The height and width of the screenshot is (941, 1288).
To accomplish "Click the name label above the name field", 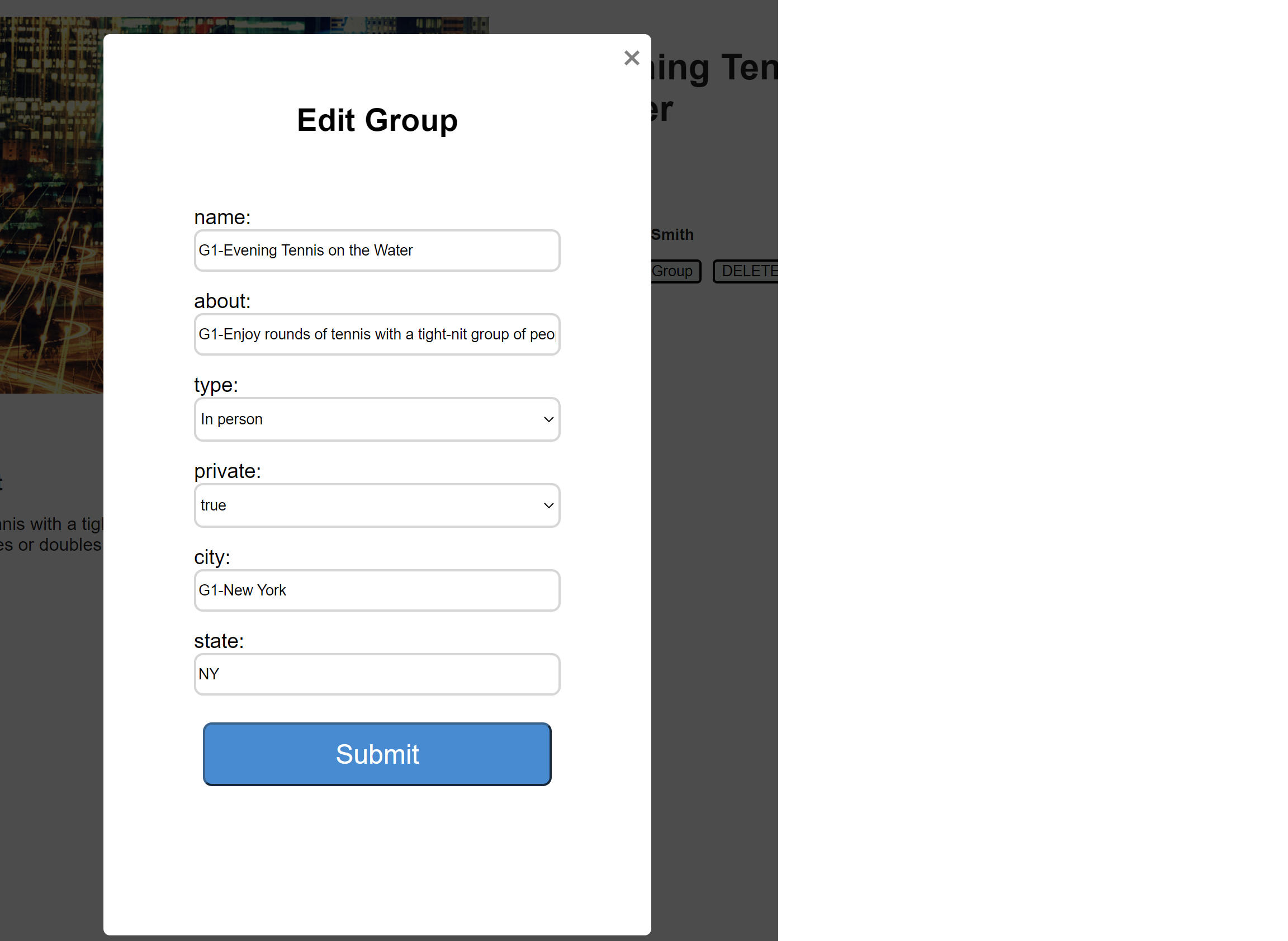I will 222,217.
